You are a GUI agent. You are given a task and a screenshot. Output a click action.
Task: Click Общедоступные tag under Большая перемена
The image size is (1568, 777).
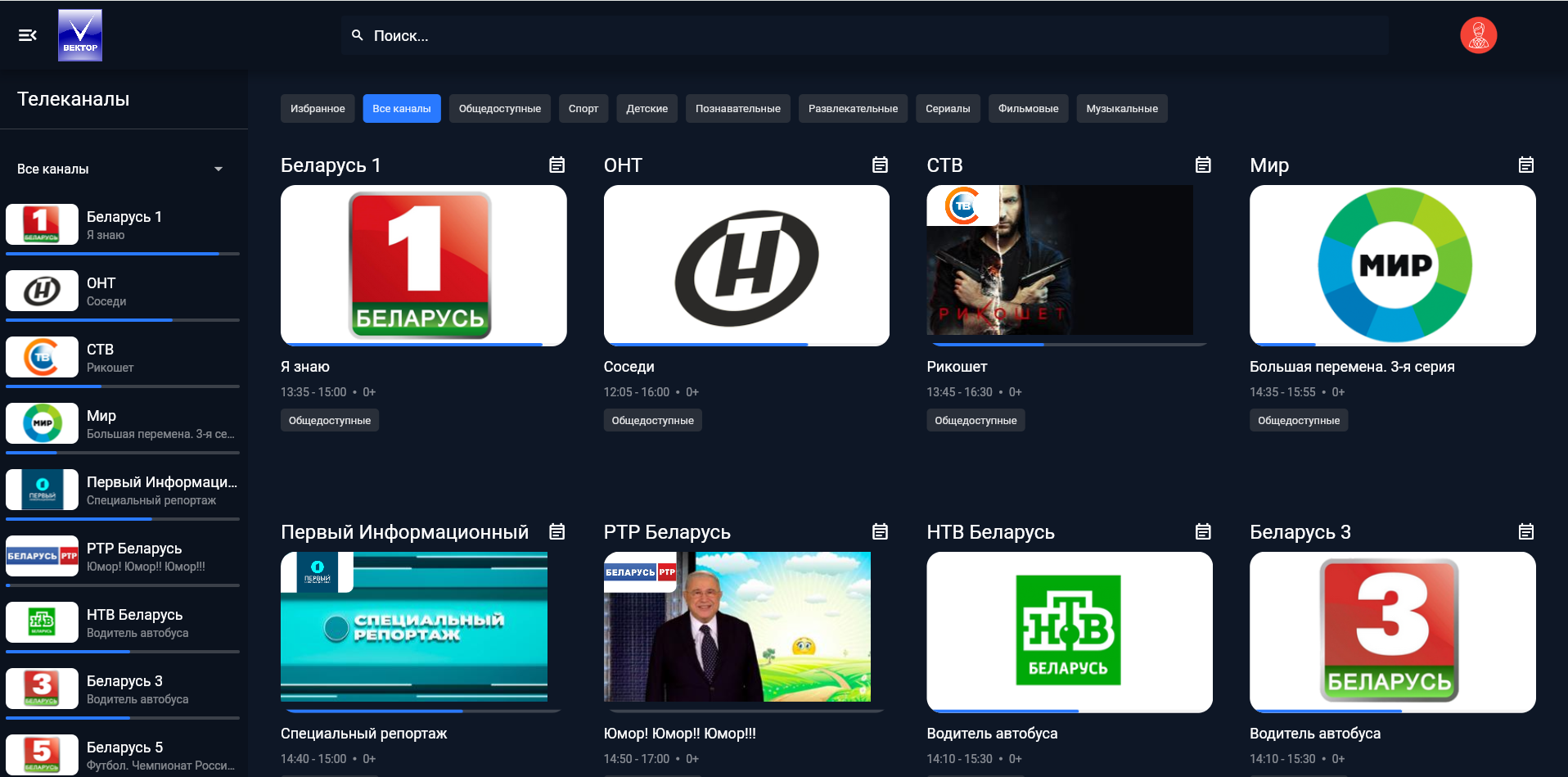(1299, 420)
